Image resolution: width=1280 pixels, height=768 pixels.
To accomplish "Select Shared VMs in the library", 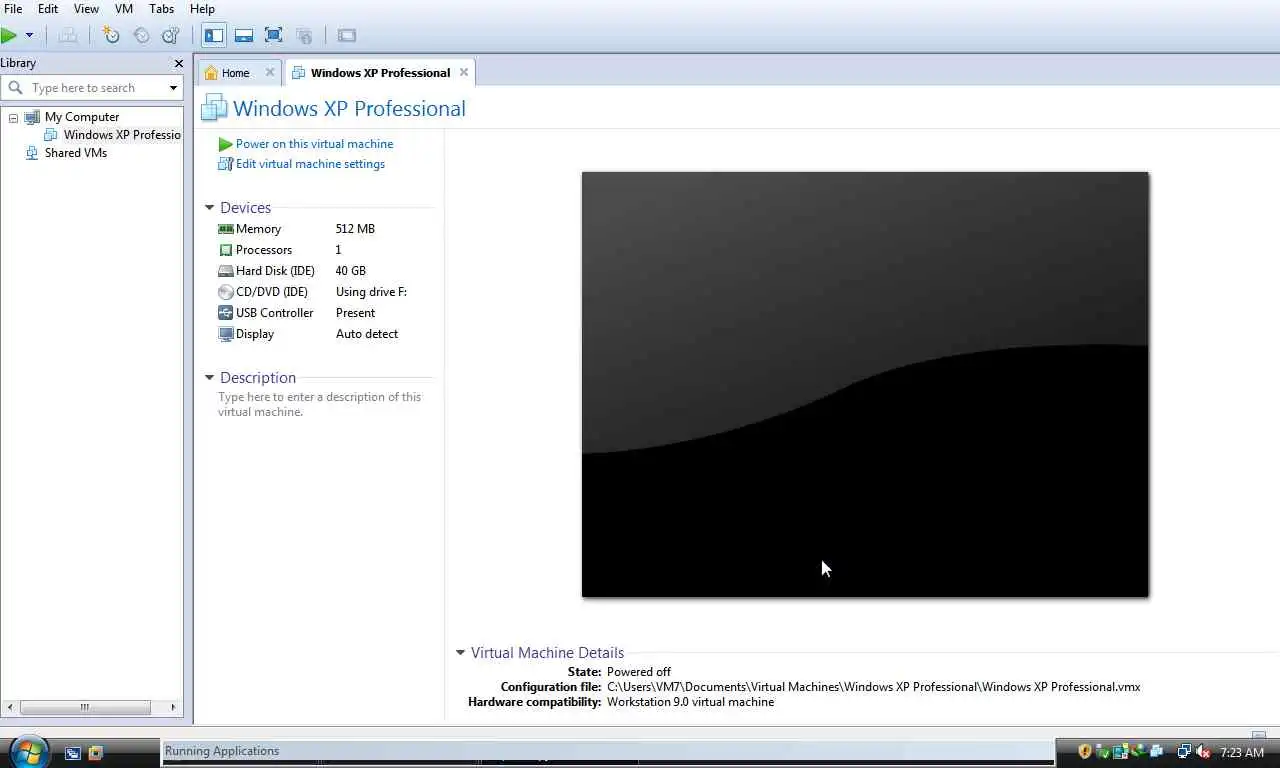I will pyautogui.click(x=76, y=153).
